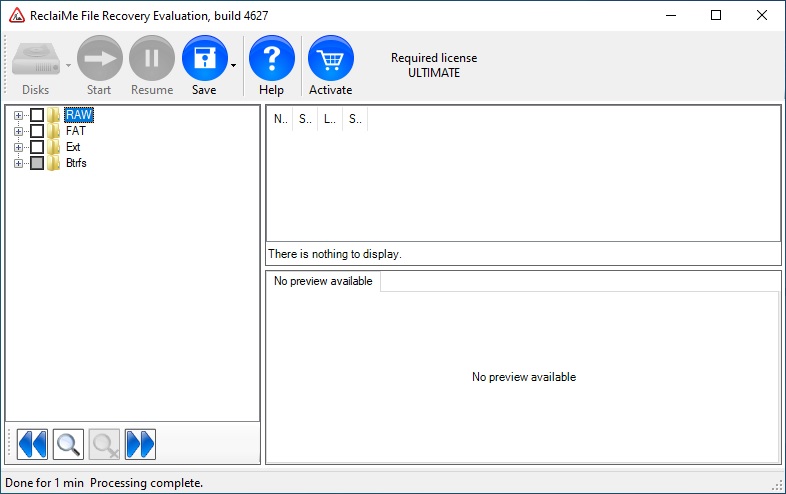Open the Save dropdown arrow
Viewport: 786px width, 494px height.
[x=233, y=65]
